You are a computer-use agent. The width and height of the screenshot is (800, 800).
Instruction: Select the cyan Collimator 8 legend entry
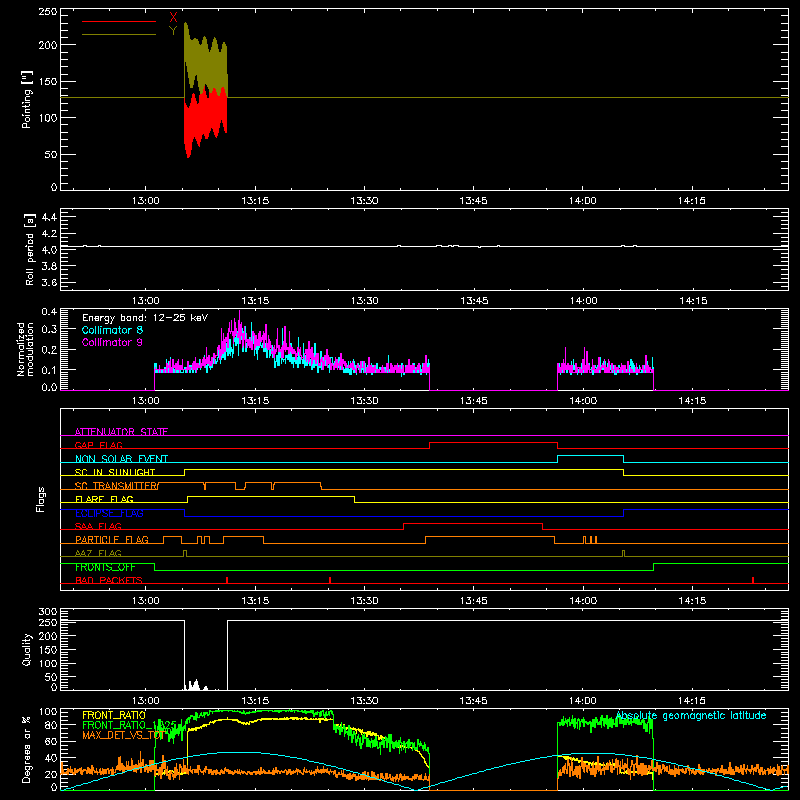coord(112,330)
